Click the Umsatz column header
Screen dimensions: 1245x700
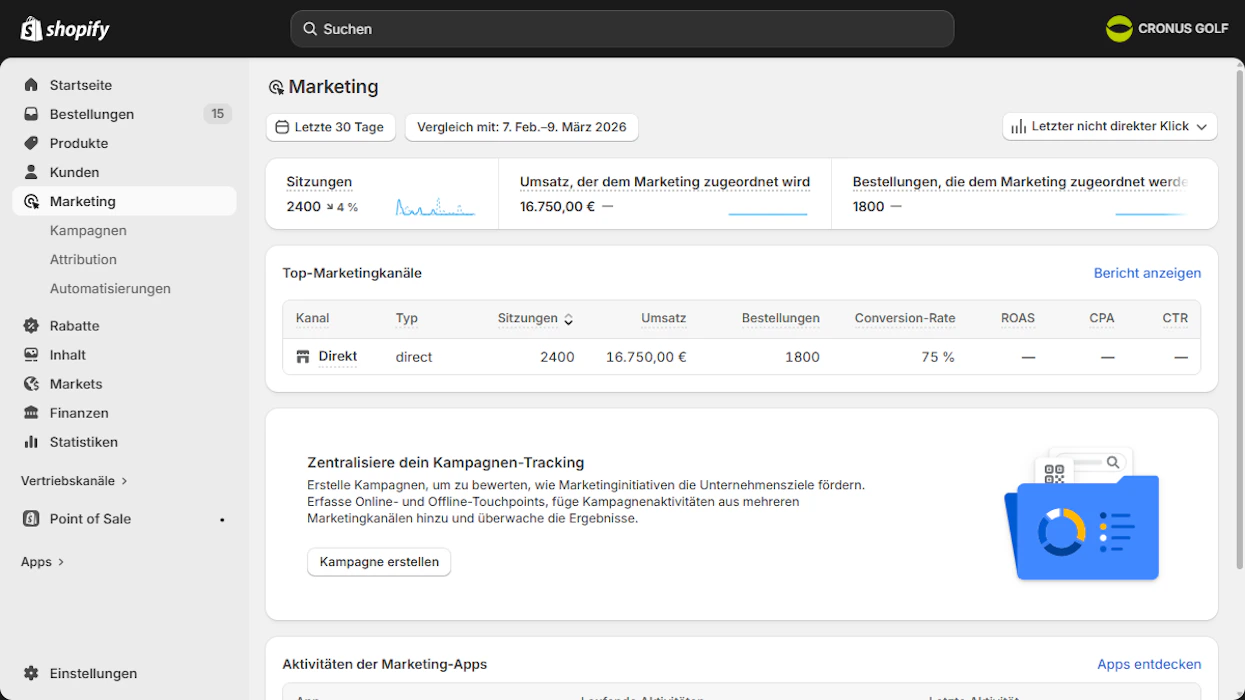point(664,318)
